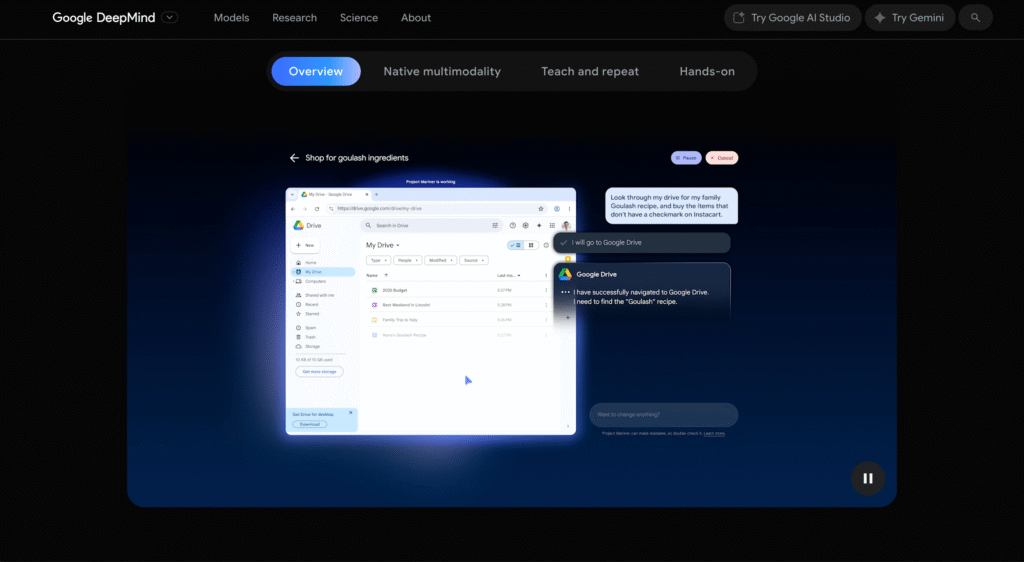Screen dimensions: 1024x562
Task: Switch to list layout toggle
Action: pos(515,245)
